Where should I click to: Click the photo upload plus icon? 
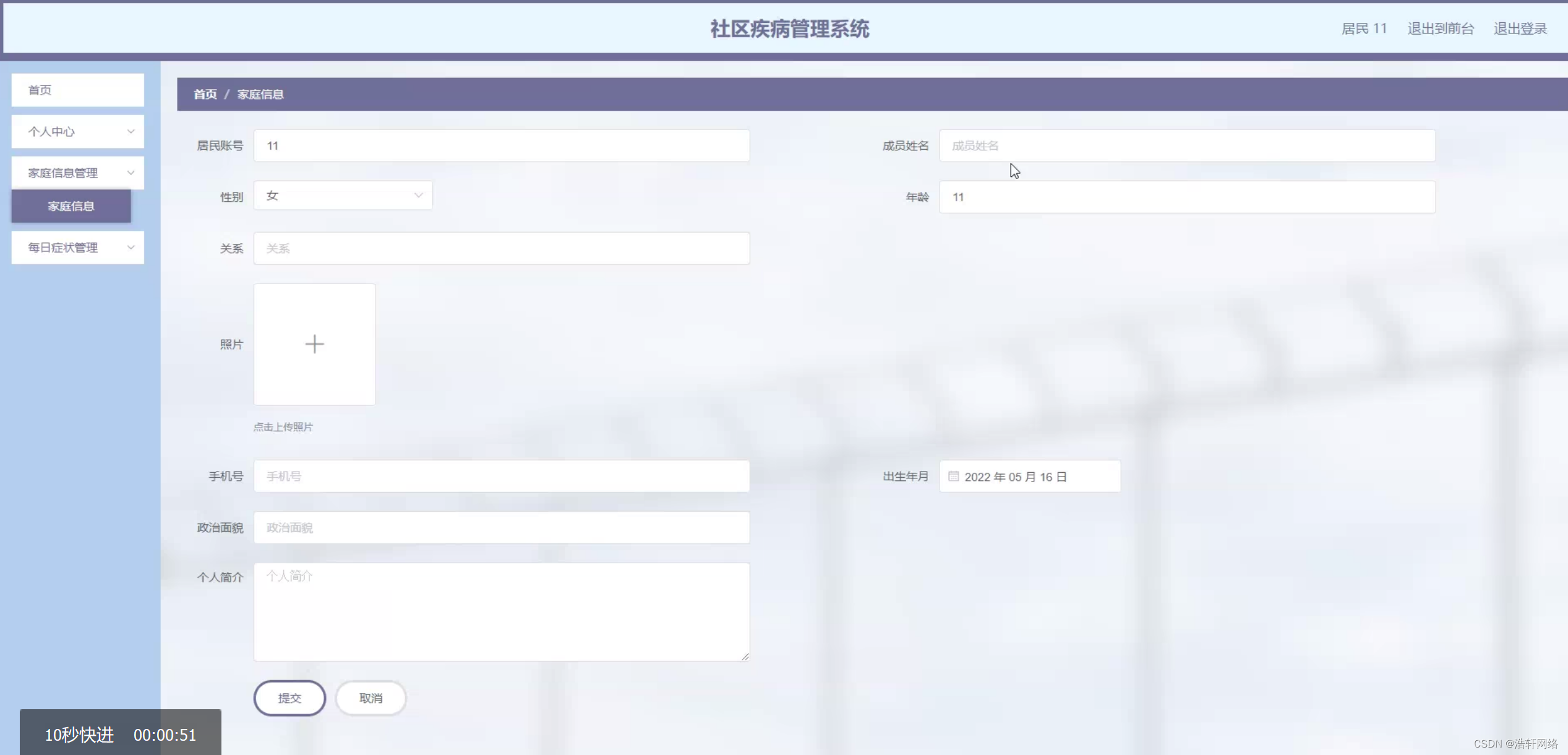click(314, 344)
